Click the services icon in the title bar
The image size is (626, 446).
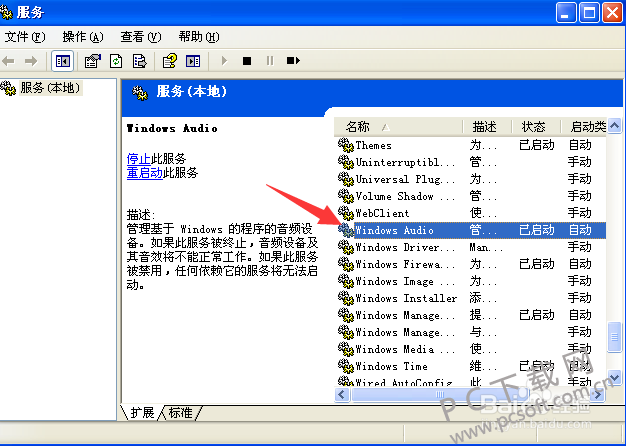point(6,13)
